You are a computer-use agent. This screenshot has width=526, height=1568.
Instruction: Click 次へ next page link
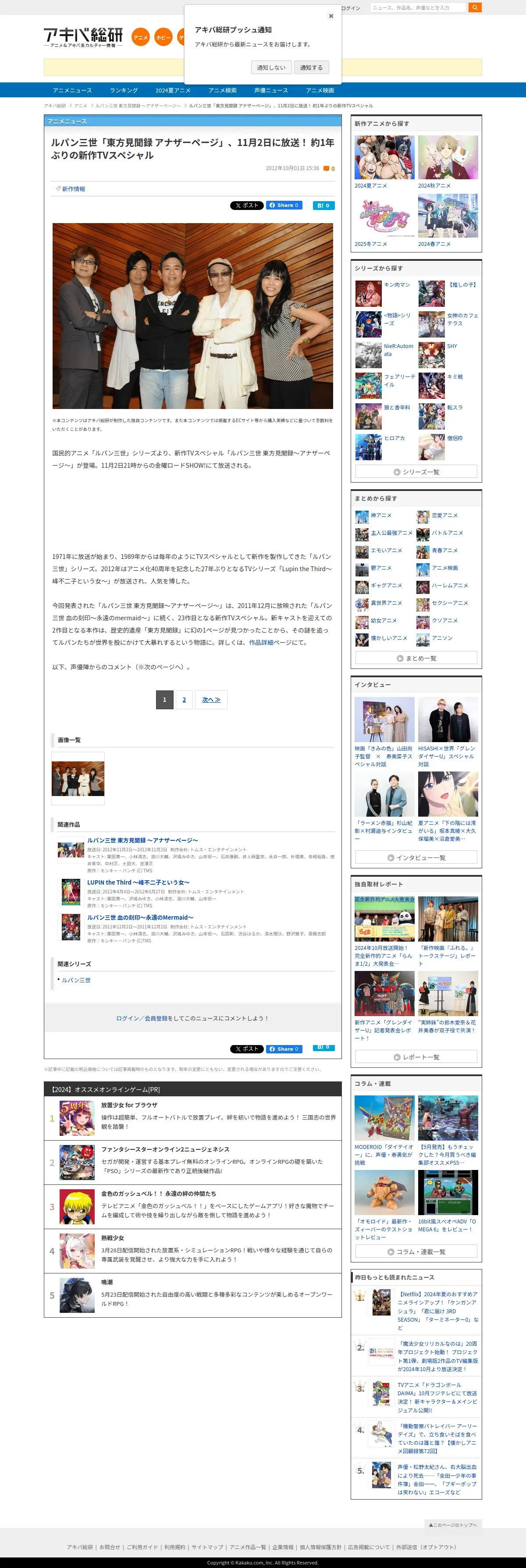tap(211, 699)
